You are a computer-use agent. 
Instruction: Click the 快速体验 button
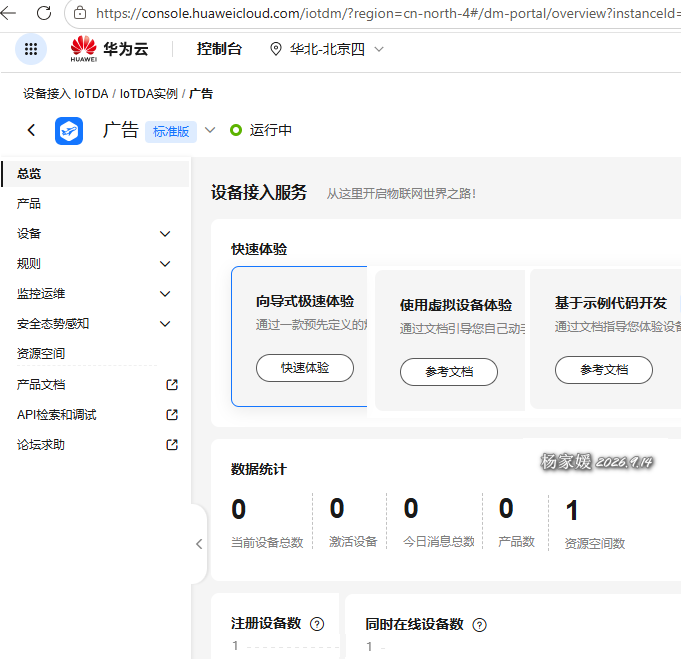pyautogui.click(x=305, y=368)
